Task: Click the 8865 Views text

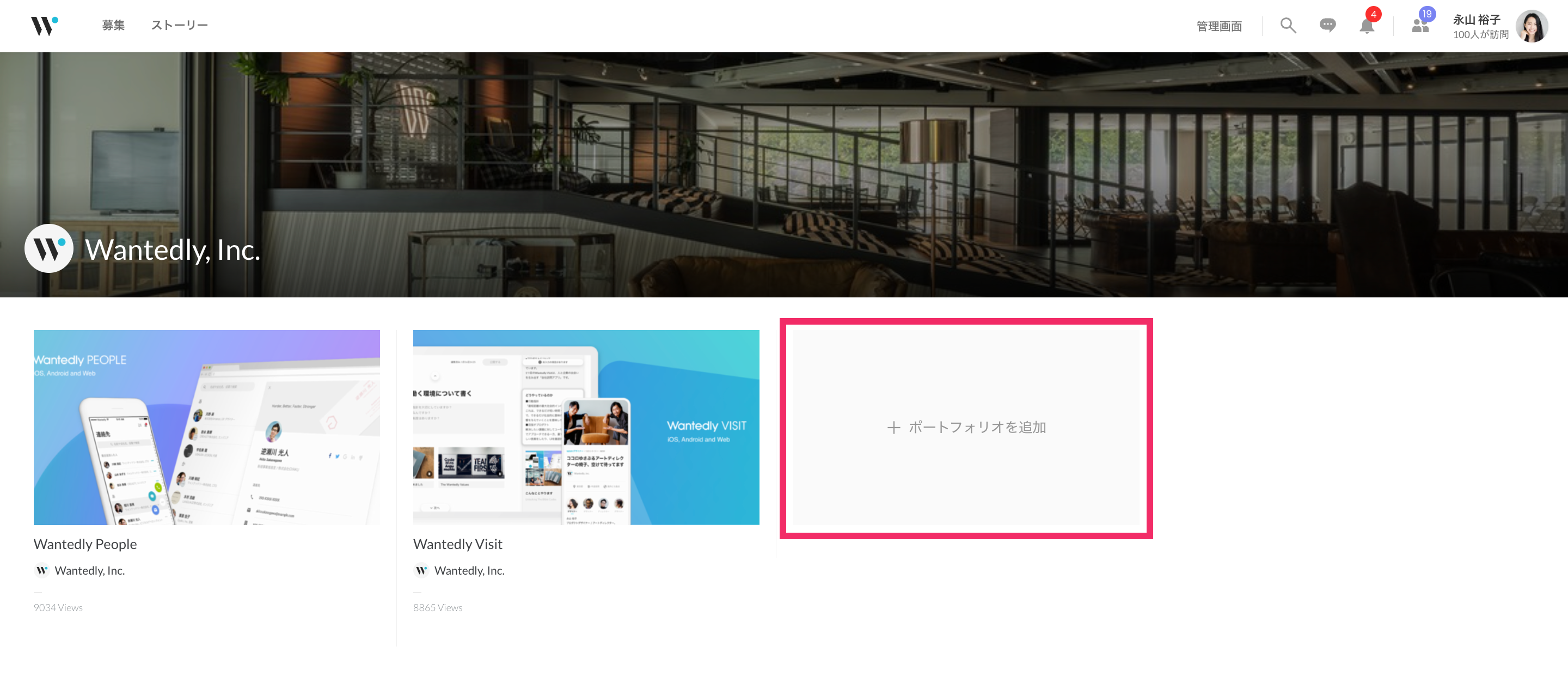Action: click(438, 607)
